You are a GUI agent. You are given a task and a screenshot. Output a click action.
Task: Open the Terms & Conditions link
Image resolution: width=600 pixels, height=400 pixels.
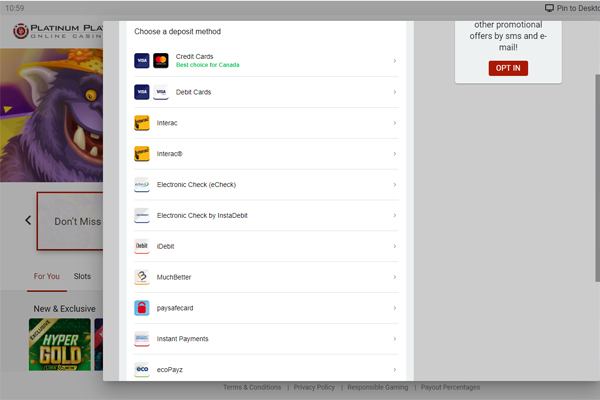252,387
